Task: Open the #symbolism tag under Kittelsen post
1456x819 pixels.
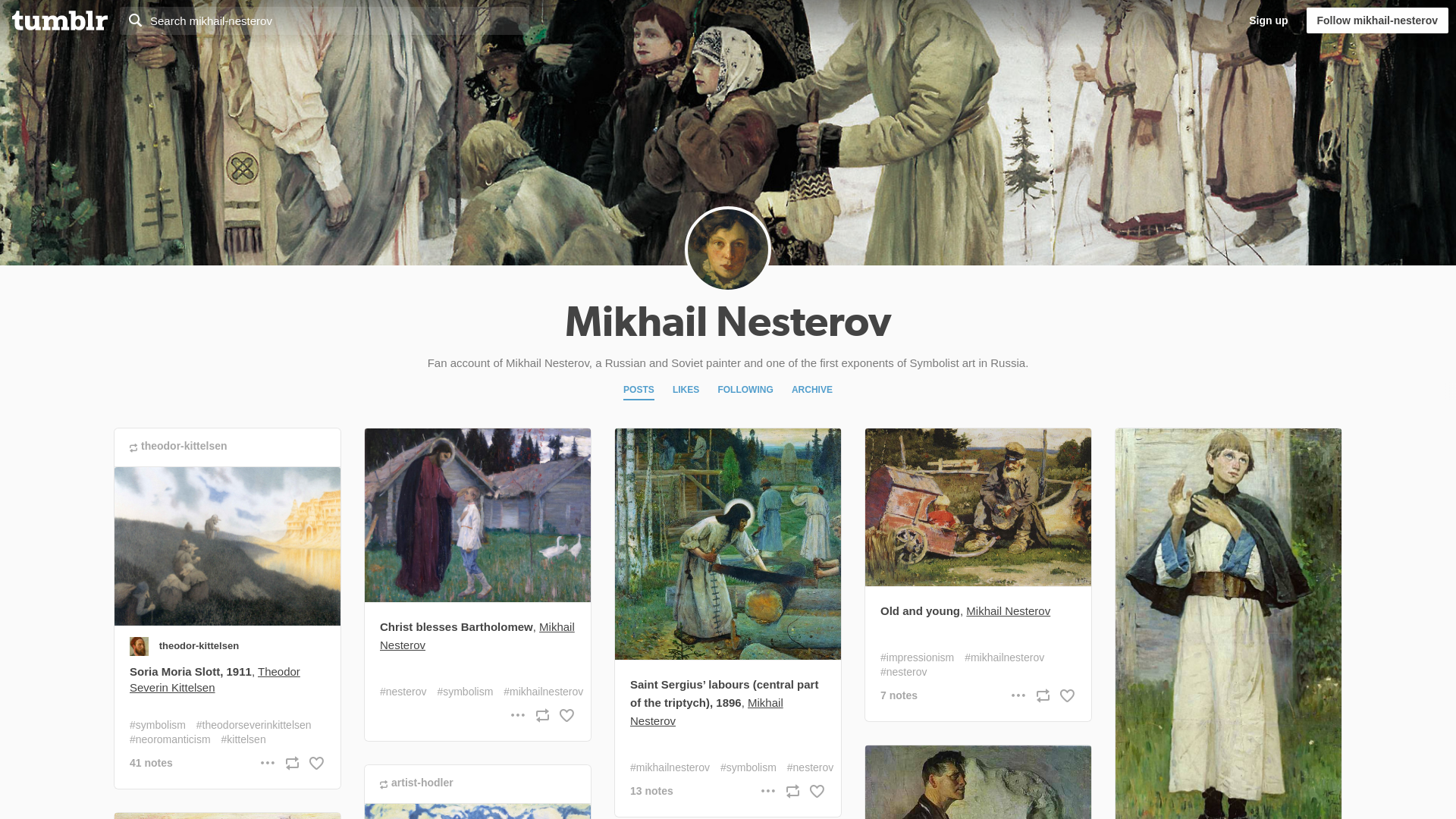Action: pyautogui.click(x=158, y=726)
